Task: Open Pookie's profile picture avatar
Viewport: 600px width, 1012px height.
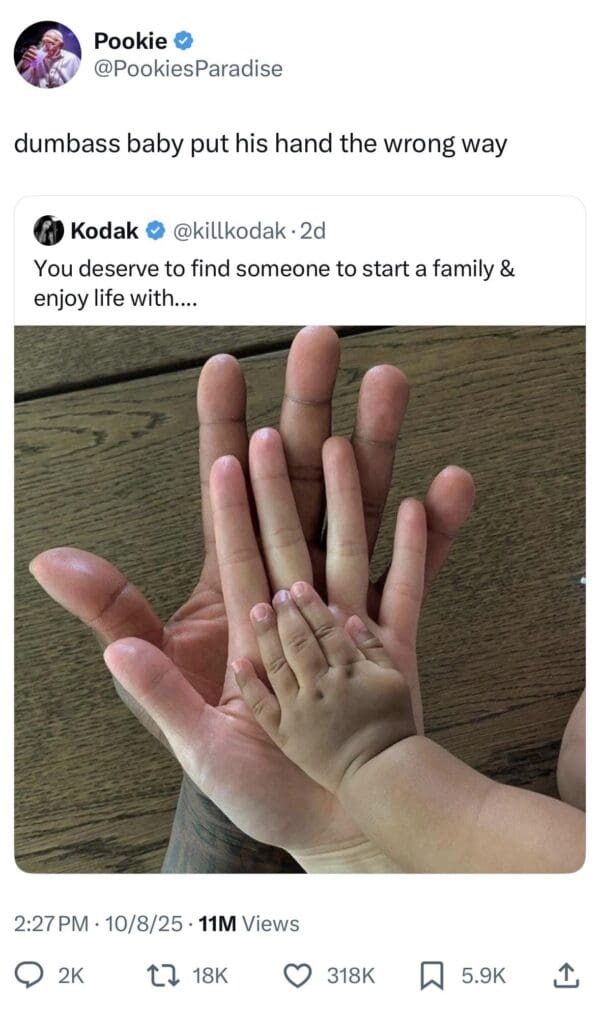Action: (x=48, y=54)
